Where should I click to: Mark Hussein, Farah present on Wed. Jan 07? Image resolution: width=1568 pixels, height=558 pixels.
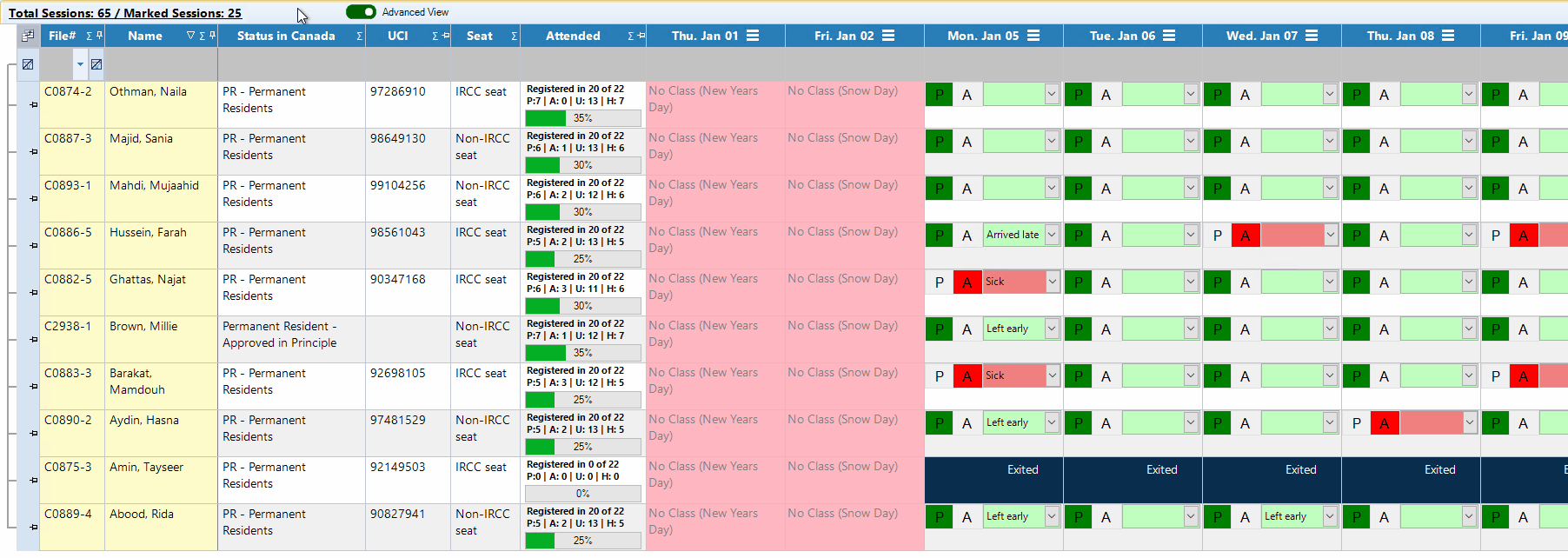point(1217,236)
